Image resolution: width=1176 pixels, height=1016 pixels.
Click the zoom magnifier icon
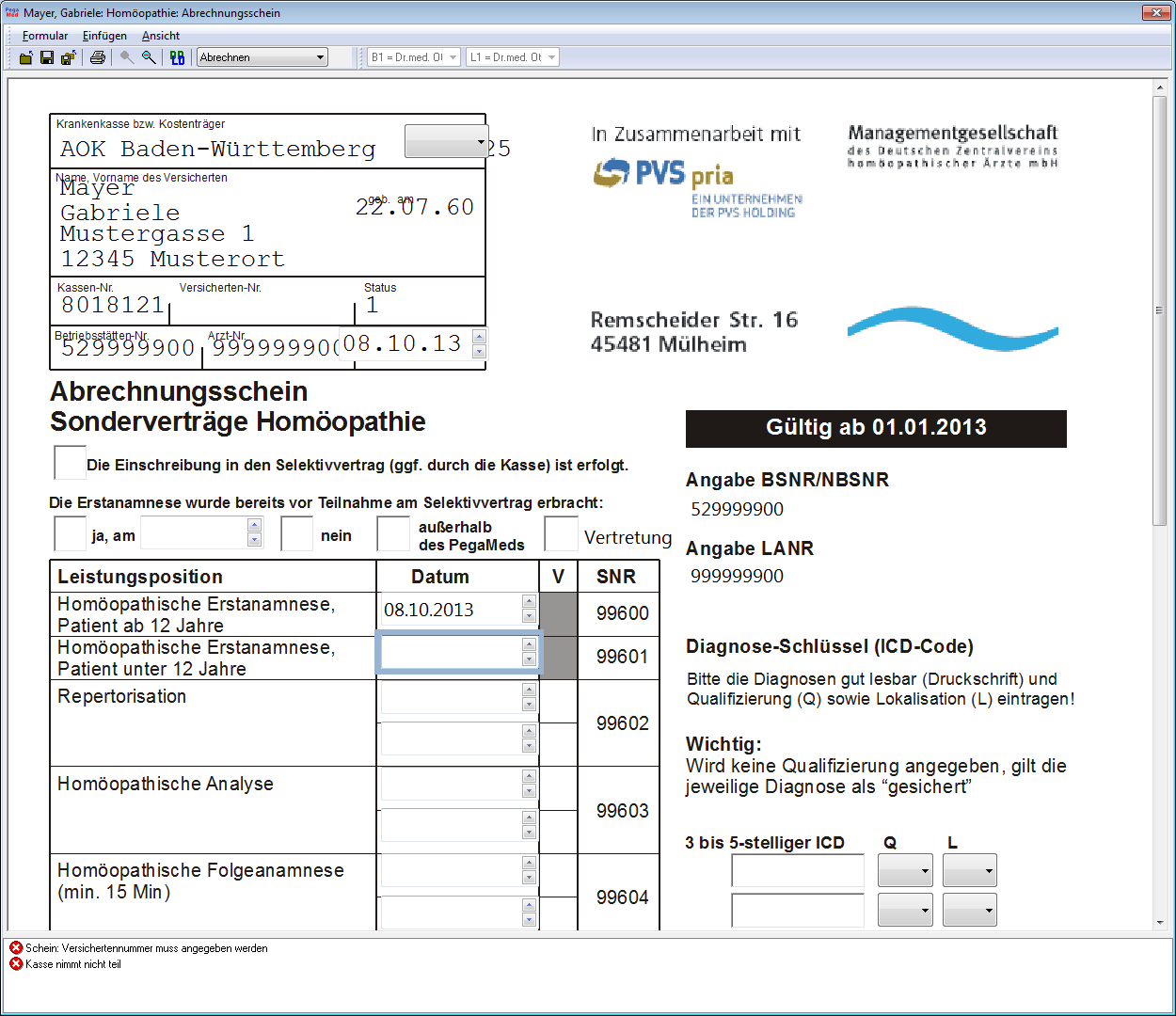click(x=149, y=57)
